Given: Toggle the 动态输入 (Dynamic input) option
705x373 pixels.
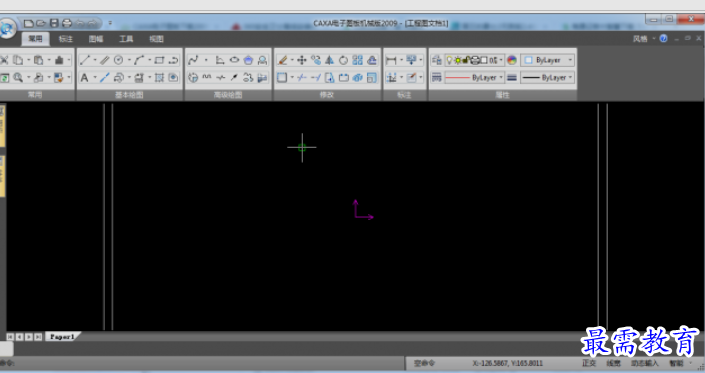Looking at the screenshot, I should [644, 363].
